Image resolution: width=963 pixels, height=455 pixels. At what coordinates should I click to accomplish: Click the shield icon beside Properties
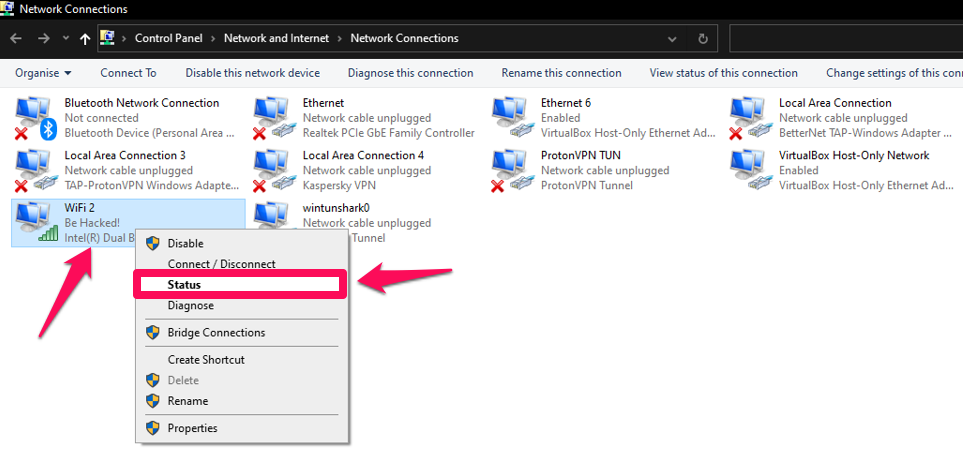point(152,428)
